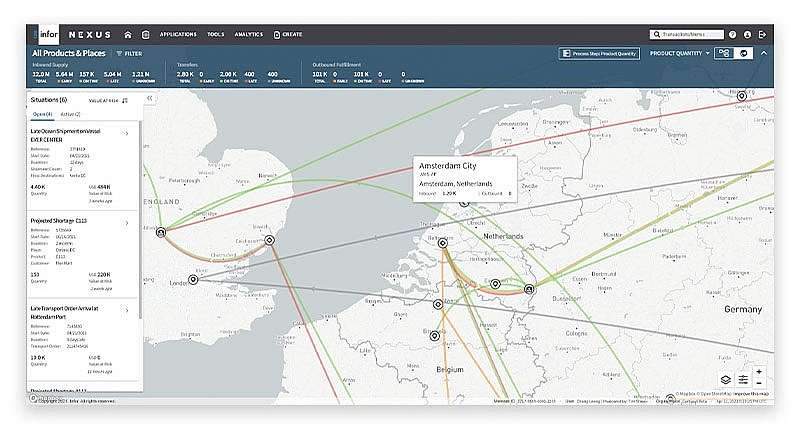Switch to network graph view
Screen dimensions: 800x436
(724, 53)
